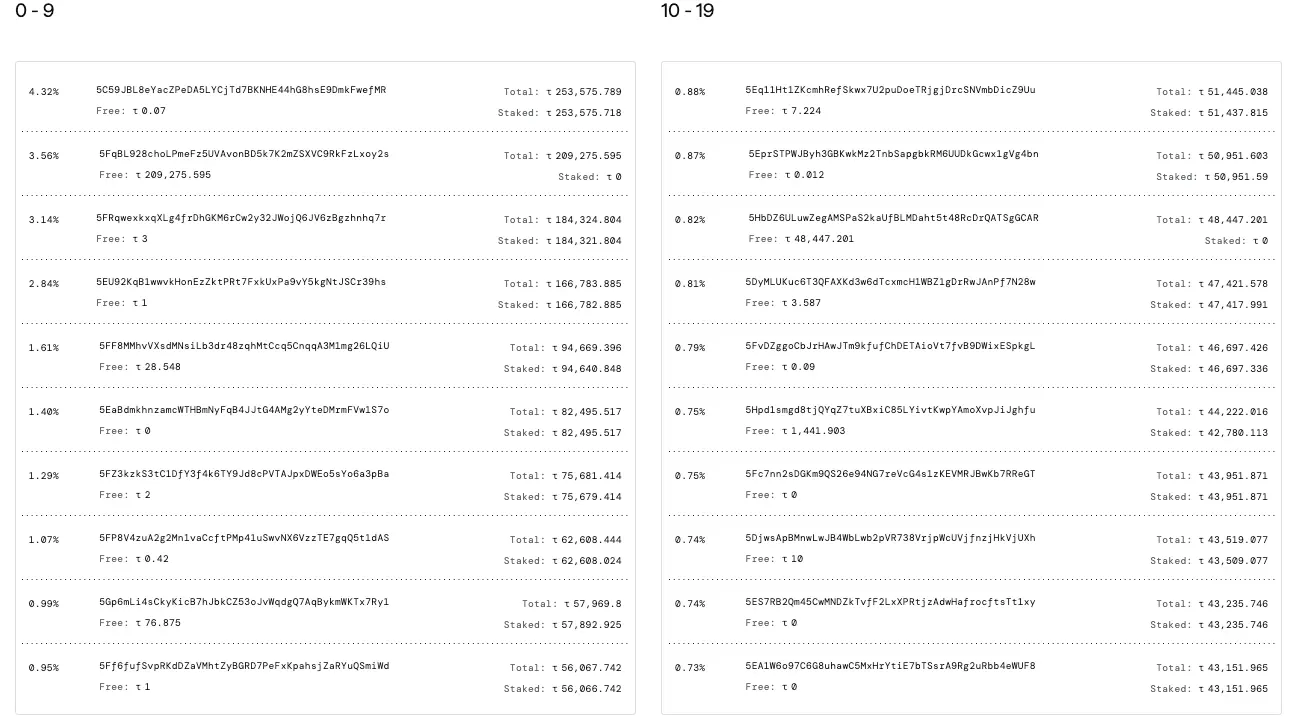This screenshot has width=1307, height=721.
Task: Click the address beginning with 5Ff6fufSvp
Action: (244, 667)
